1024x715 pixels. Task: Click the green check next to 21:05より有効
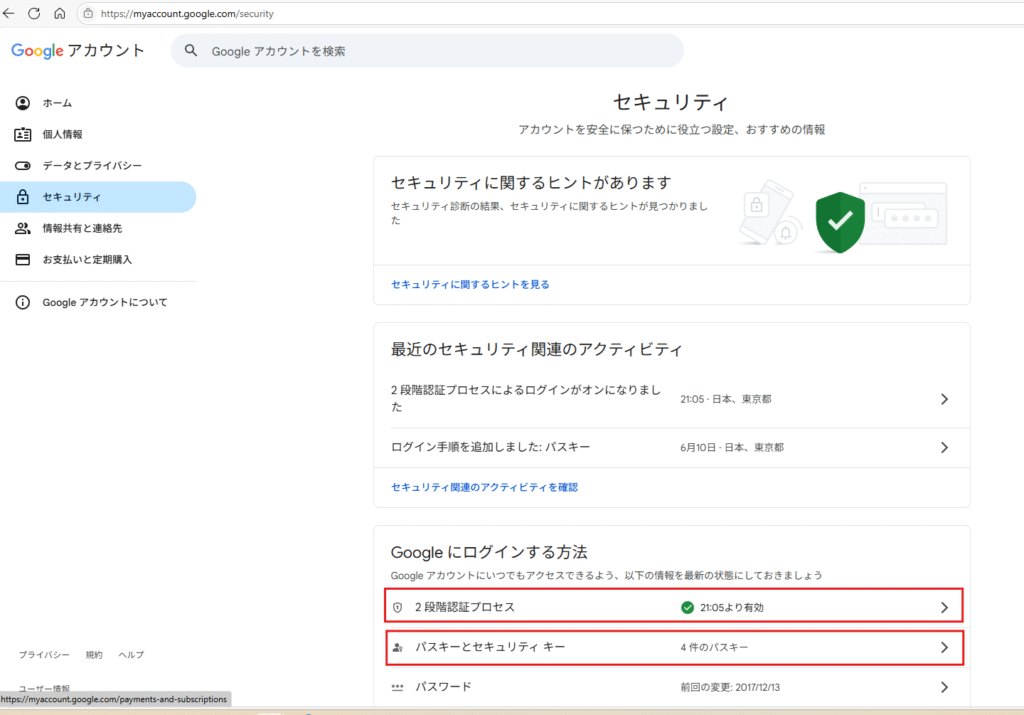(687, 608)
